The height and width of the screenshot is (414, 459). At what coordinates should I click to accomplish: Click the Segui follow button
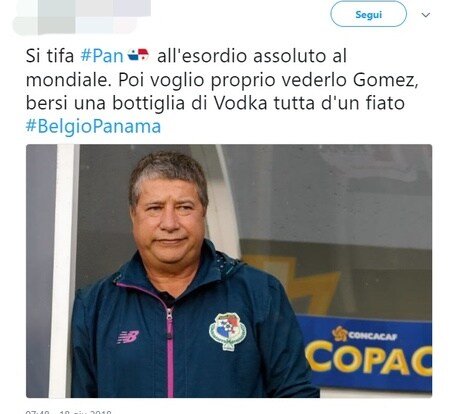click(x=368, y=14)
